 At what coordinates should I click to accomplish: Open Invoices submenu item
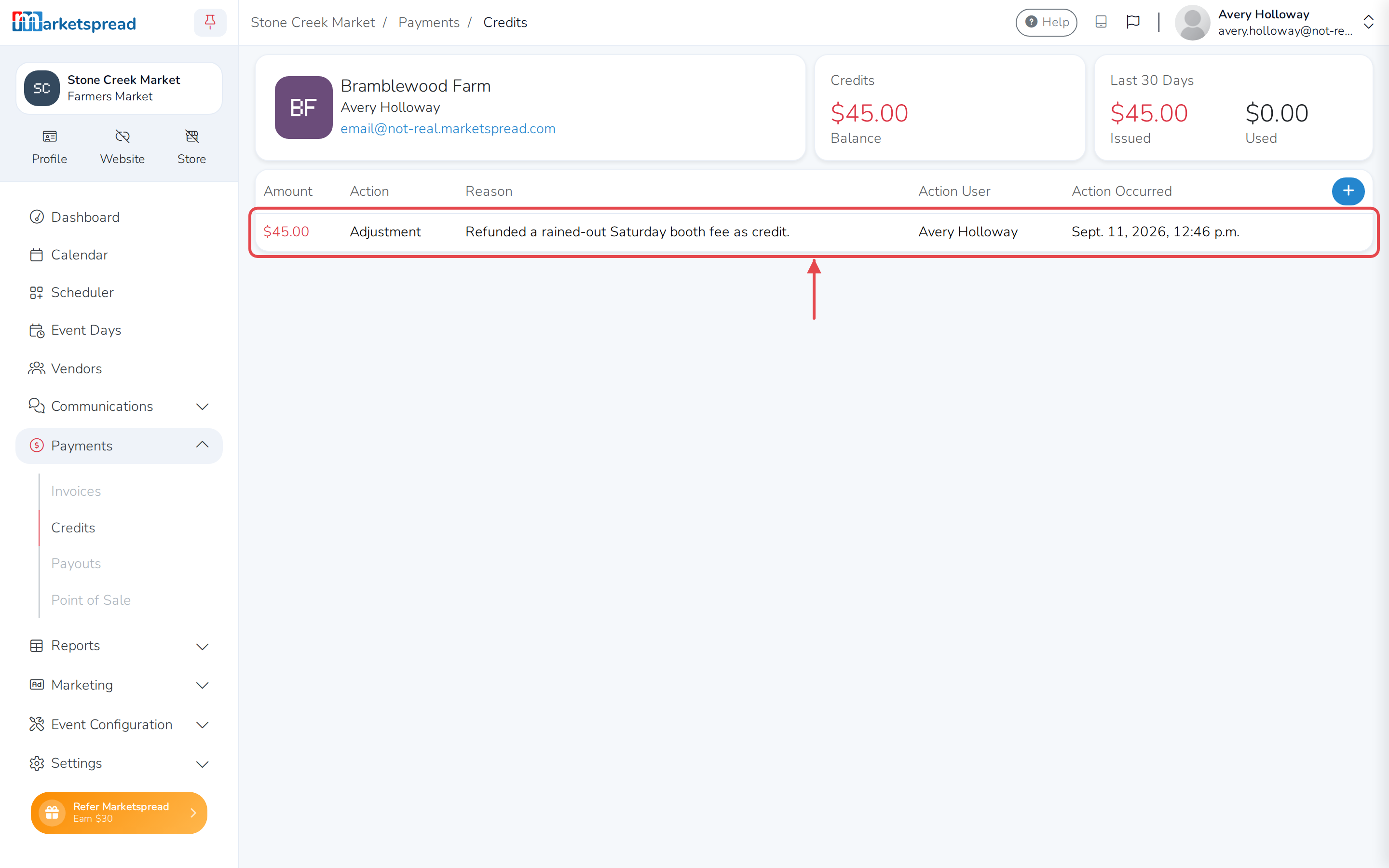coord(76,491)
